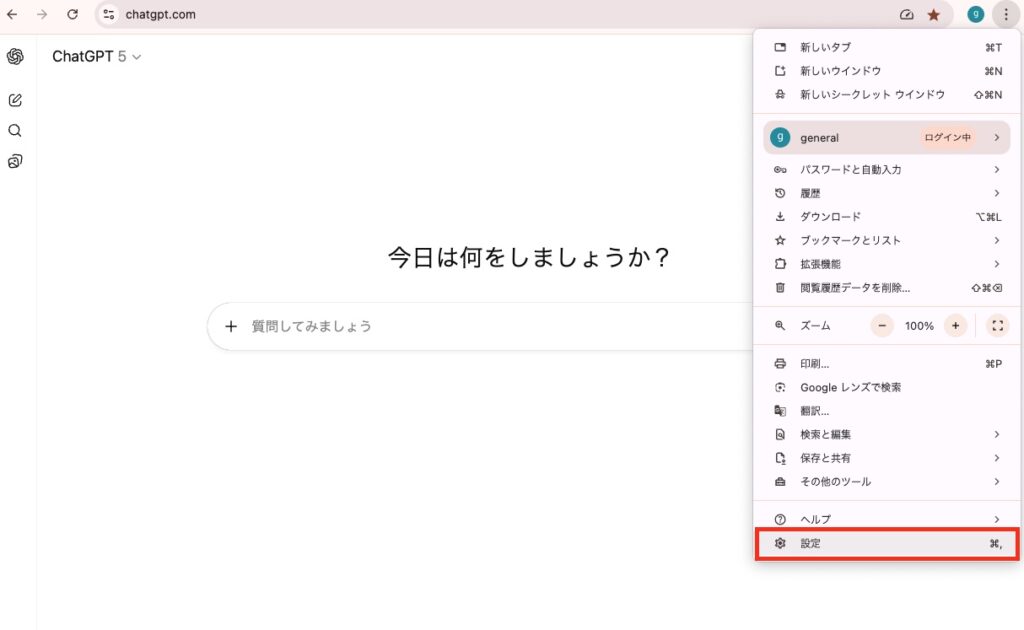Open 設定 from the Chrome menu
This screenshot has height=630, width=1024.
point(886,543)
